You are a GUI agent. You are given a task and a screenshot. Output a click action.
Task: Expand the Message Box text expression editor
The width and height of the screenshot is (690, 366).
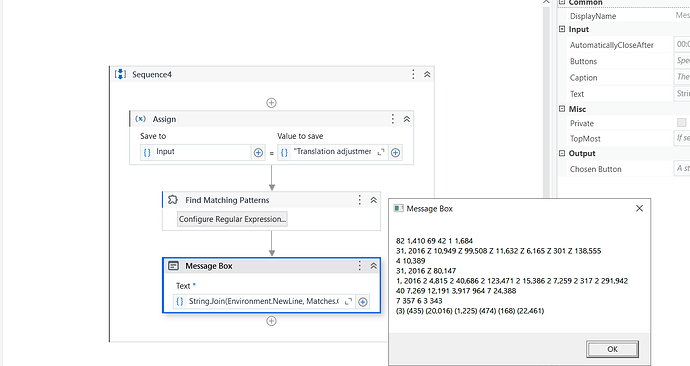pyautogui.click(x=348, y=301)
